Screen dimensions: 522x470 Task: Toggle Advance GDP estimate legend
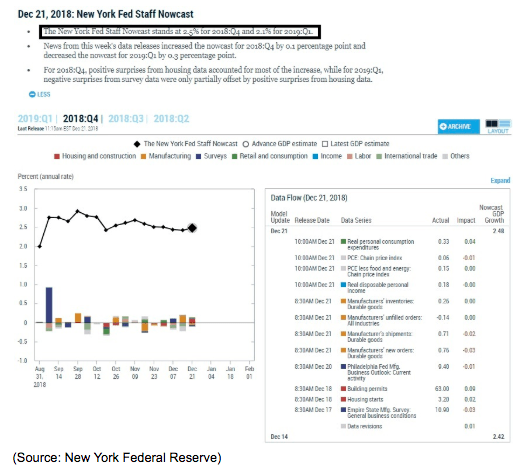(x=280, y=144)
